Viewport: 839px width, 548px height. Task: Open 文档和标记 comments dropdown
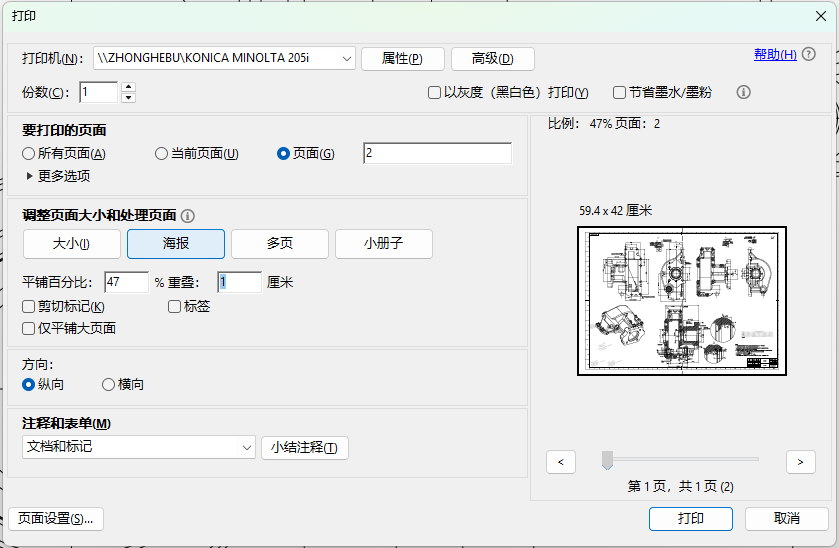139,447
